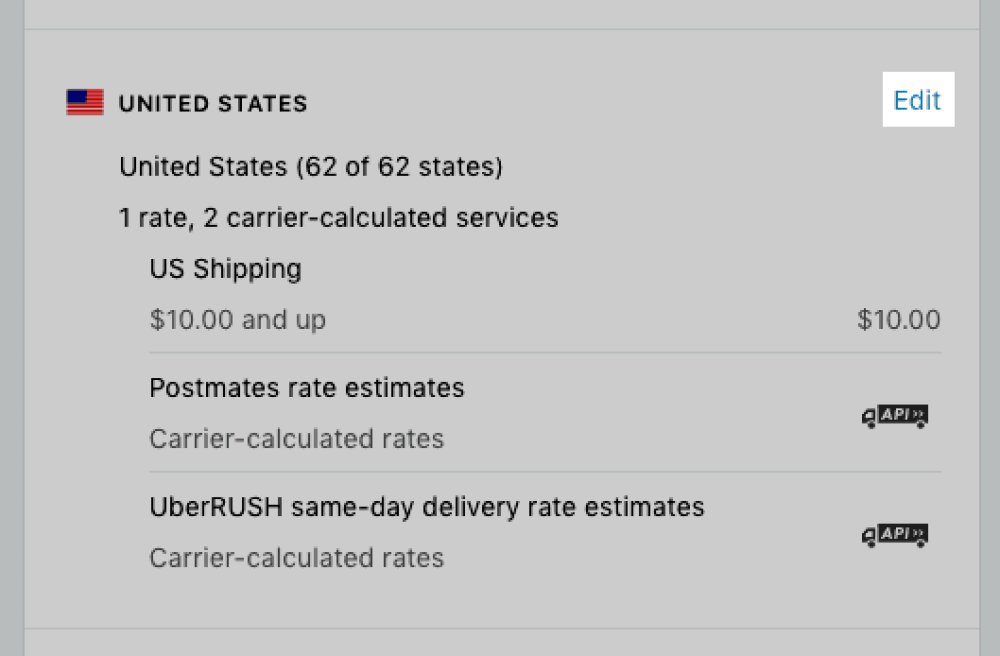Image resolution: width=1000 pixels, height=656 pixels.
Task: Open Postmates rate estimates entry
Action: point(307,388)
